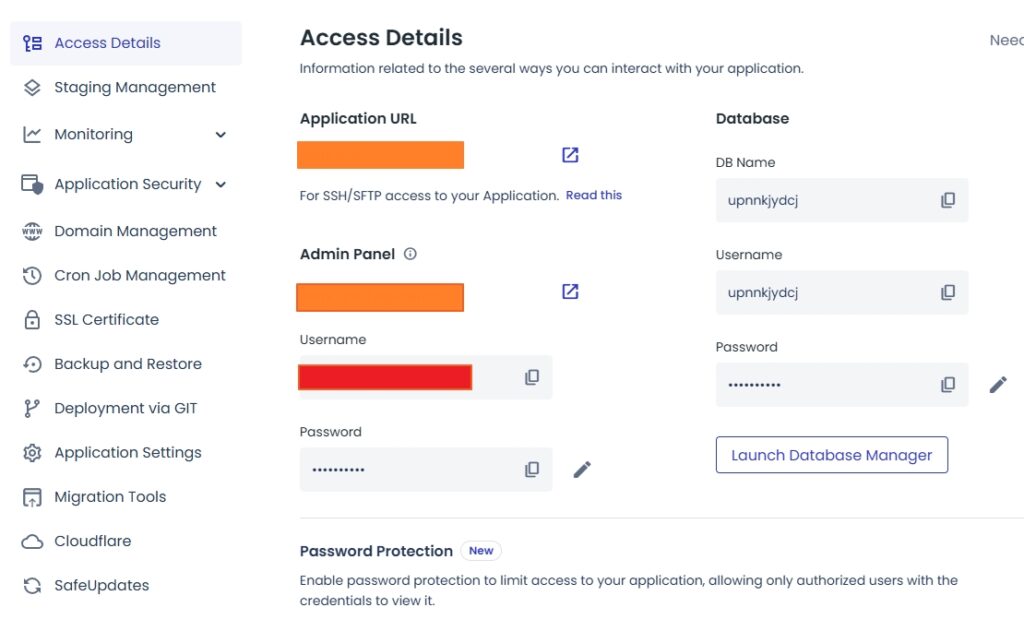Copy the DB Name value
1024x631 pixels.
948,200
